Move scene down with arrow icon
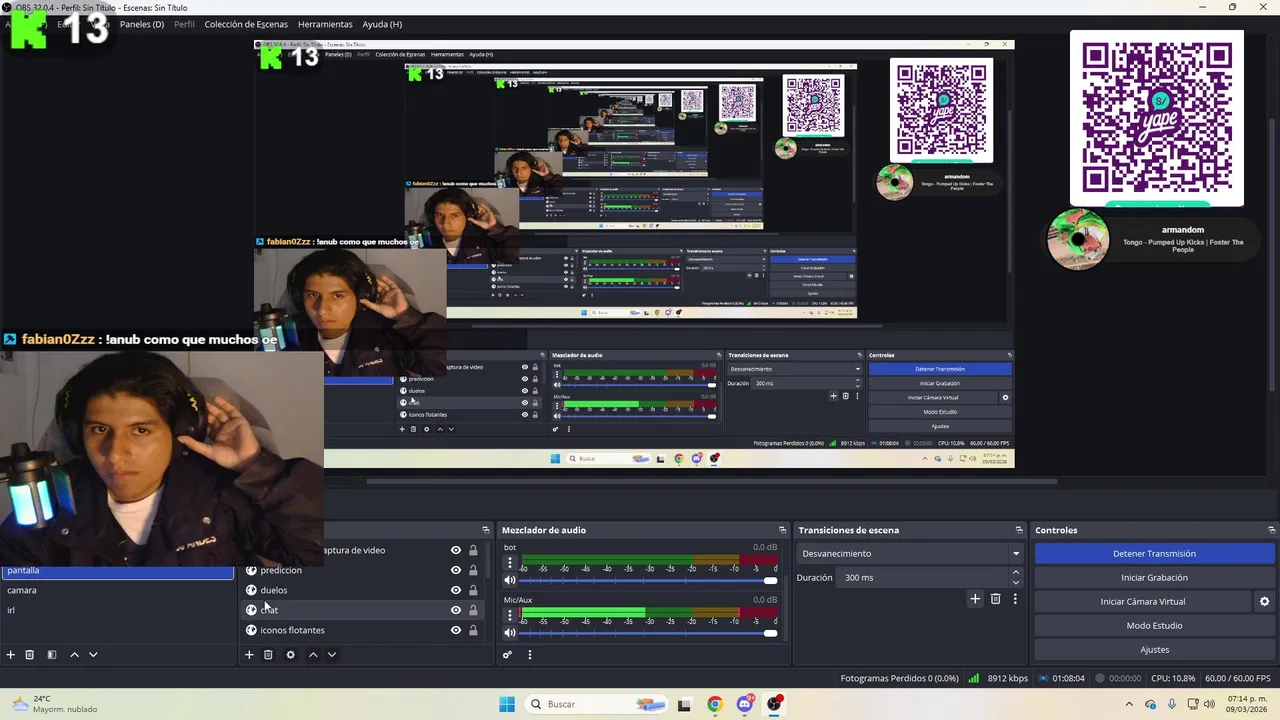Image resolution: width=1280 pixels, height=720 pixels. pyautogui.click(x=93, y=655)
